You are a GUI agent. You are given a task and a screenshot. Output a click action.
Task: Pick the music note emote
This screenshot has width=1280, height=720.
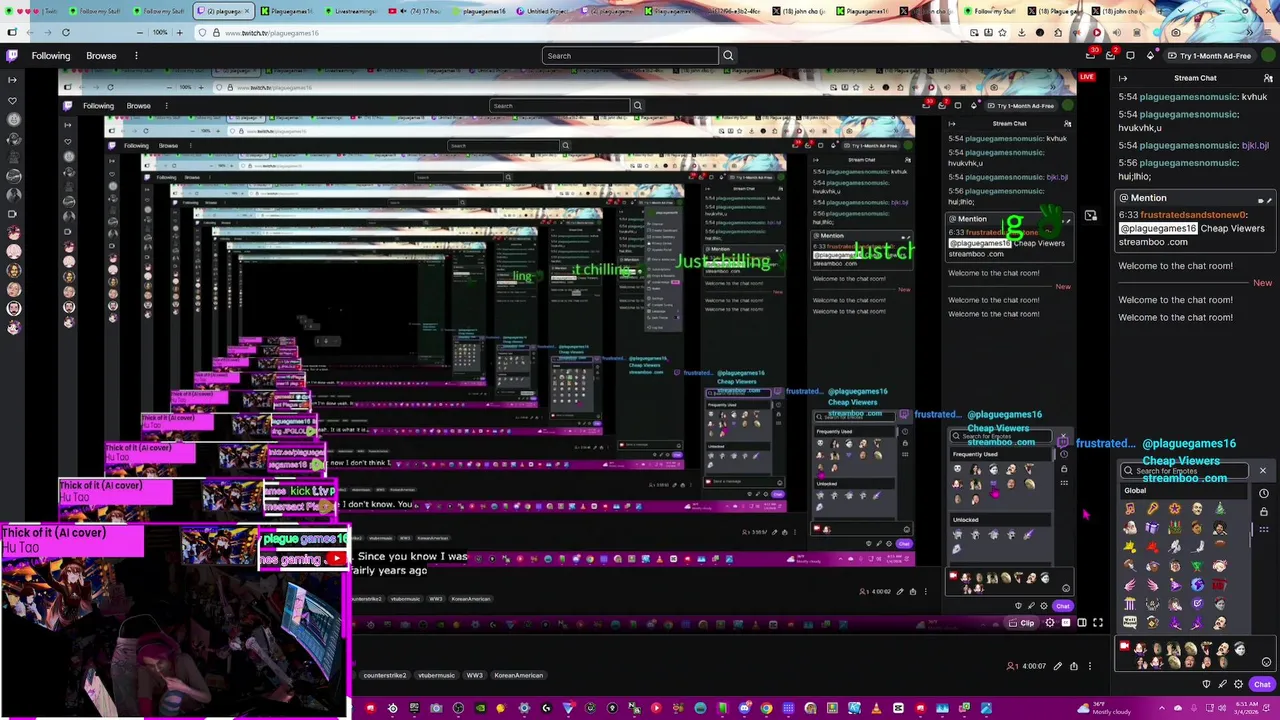(x=1130, y=508)
